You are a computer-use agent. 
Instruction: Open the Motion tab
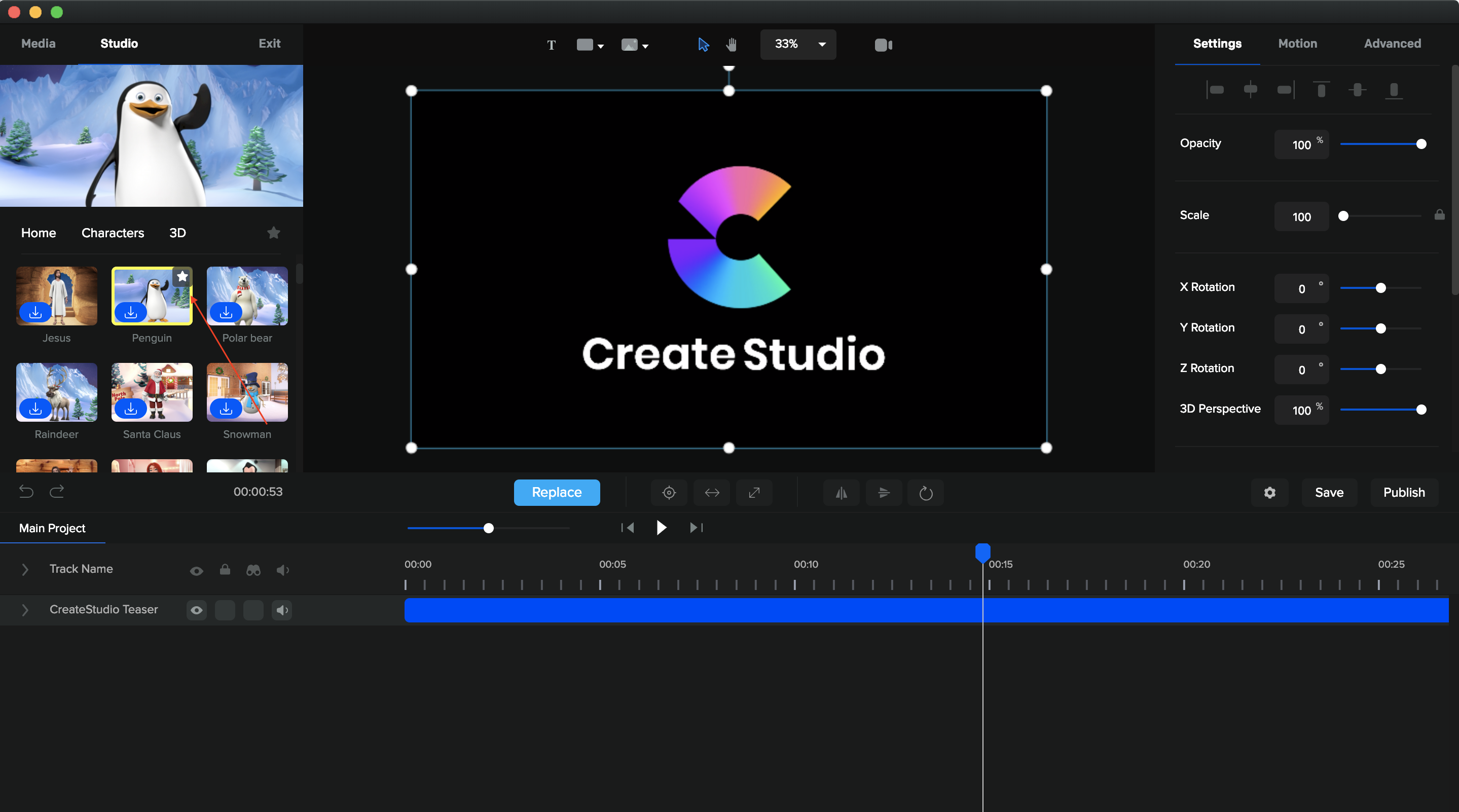1298,44
